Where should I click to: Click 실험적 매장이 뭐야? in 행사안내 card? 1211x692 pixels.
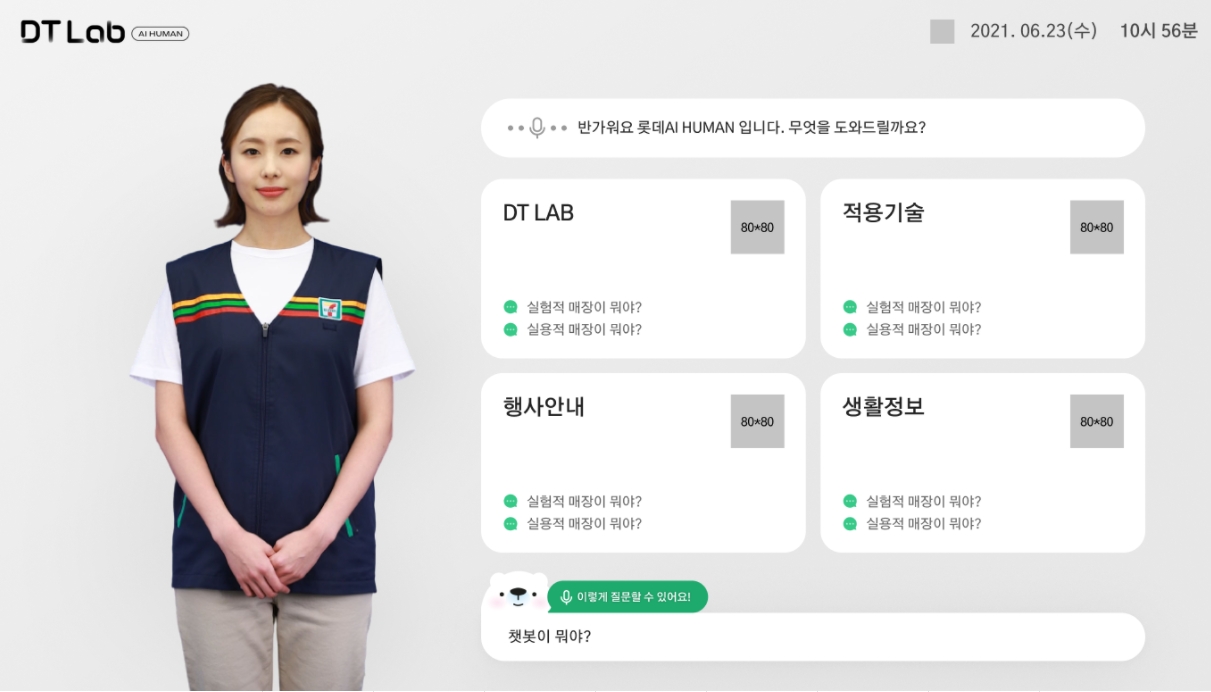tap(584, 501)
